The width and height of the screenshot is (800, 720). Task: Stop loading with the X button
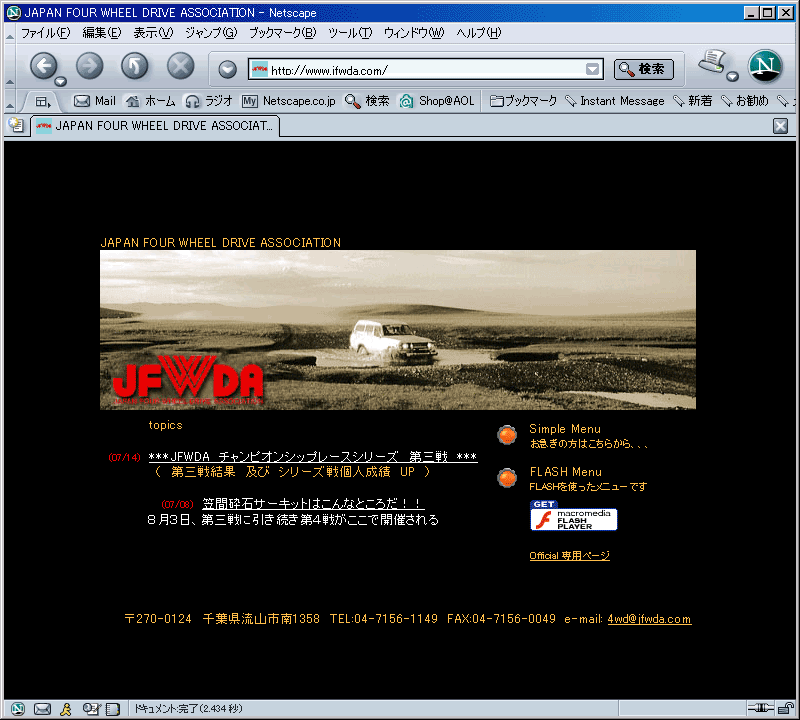tap(181, 66)
